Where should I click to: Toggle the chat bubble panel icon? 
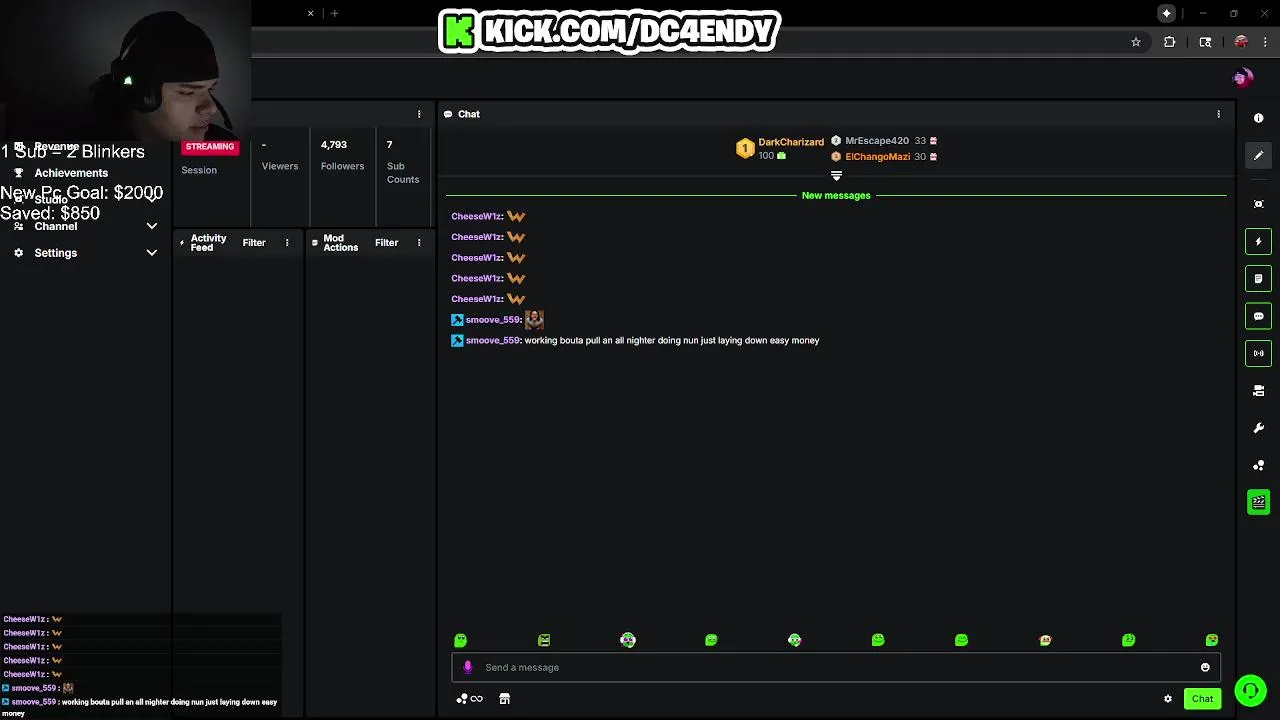[1258, 316]
